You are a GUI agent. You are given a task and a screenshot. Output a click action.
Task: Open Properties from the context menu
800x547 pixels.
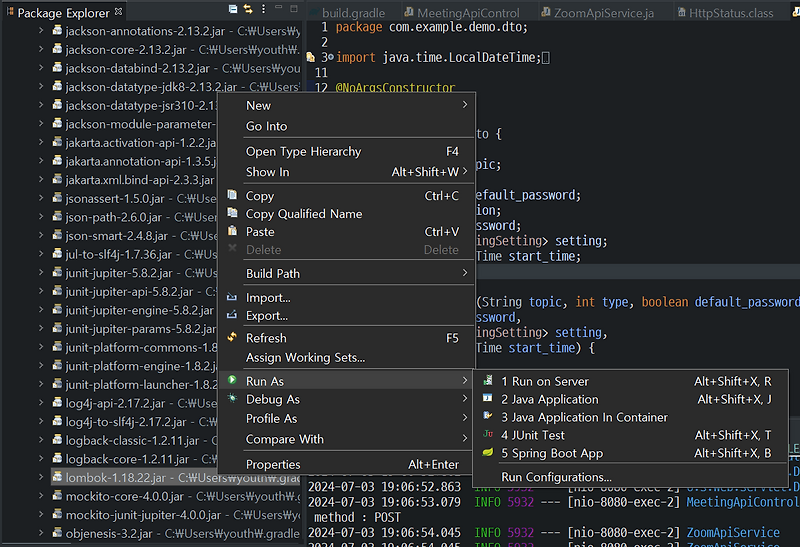(x=273, y=464)
